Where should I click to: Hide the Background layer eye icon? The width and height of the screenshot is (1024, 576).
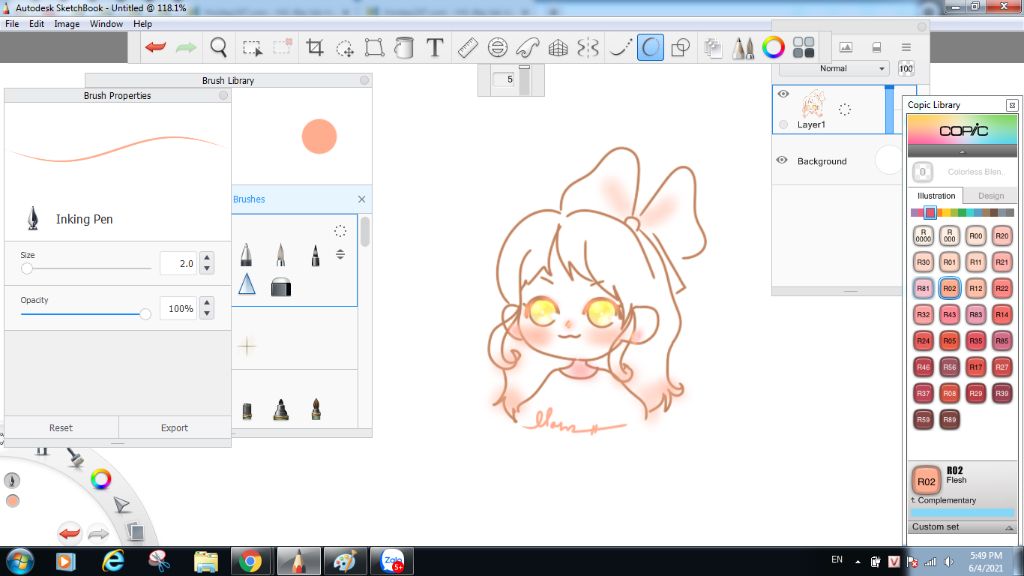[x=782, y=160]
